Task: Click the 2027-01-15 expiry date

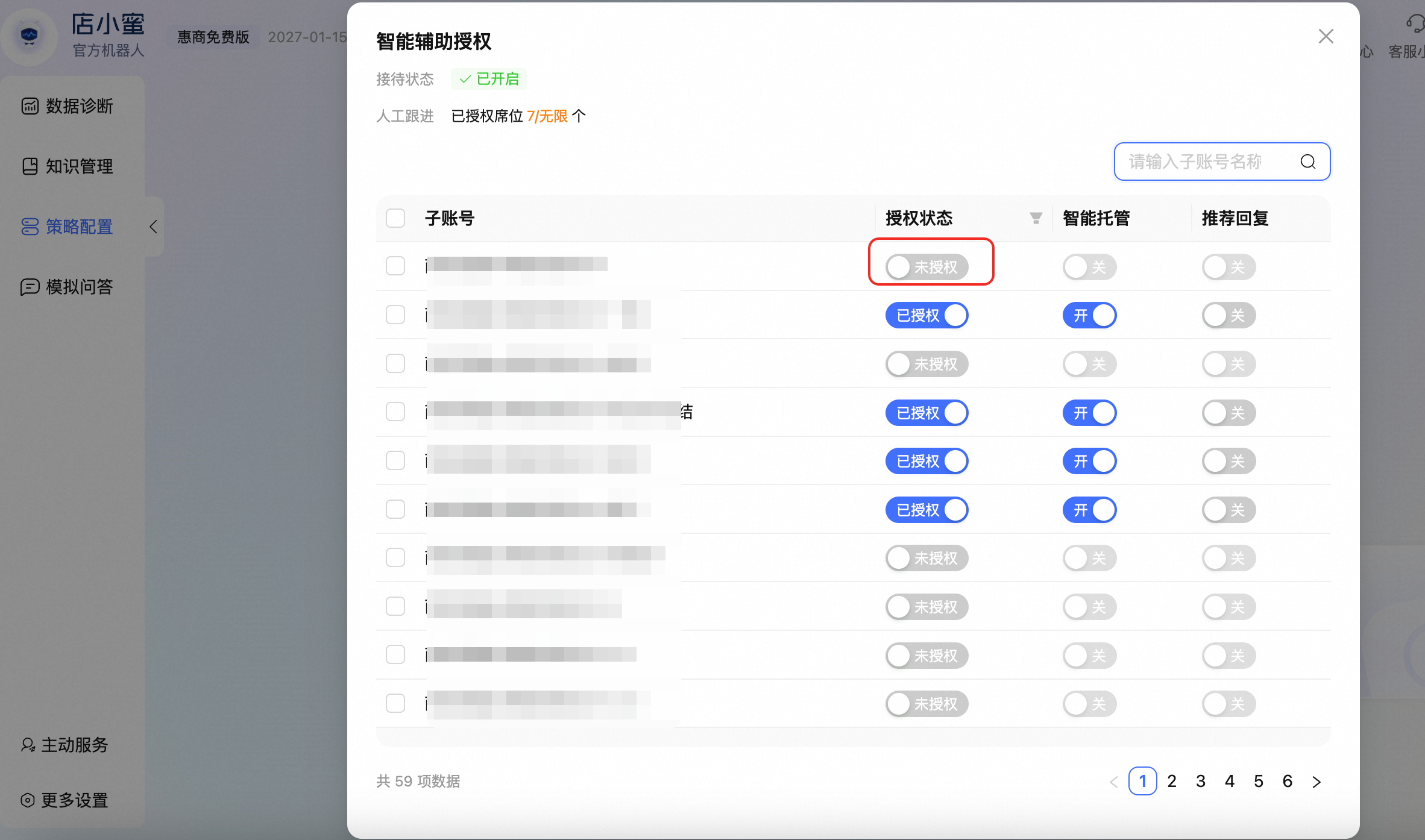Action: [307, 37]
